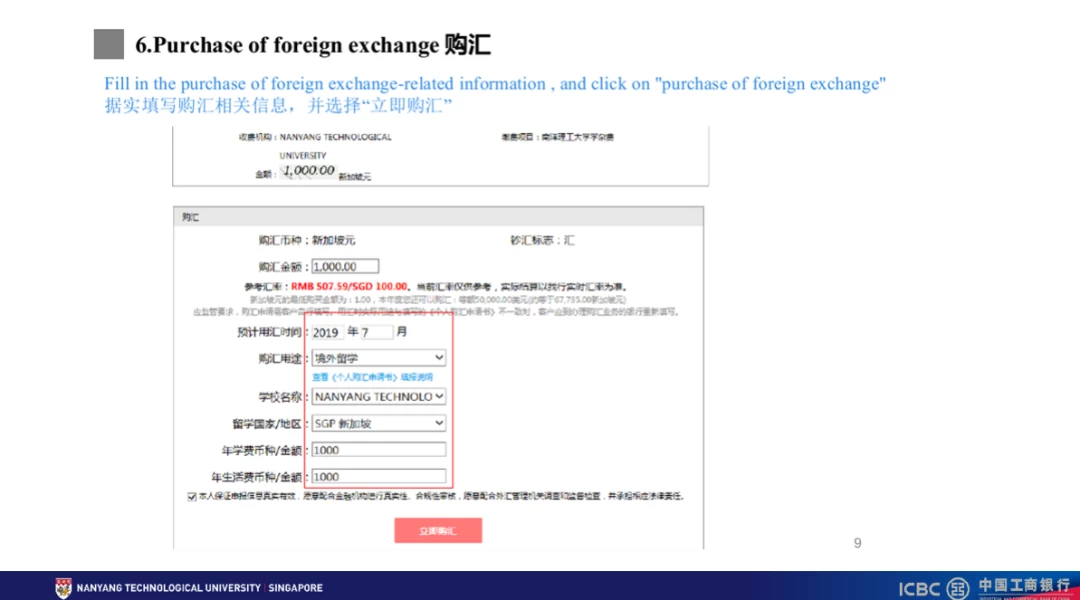Click the 年生活费币种/金额 living expense field
The height and width of the screenshot is (600, 1080).
(x=379, y=477)
